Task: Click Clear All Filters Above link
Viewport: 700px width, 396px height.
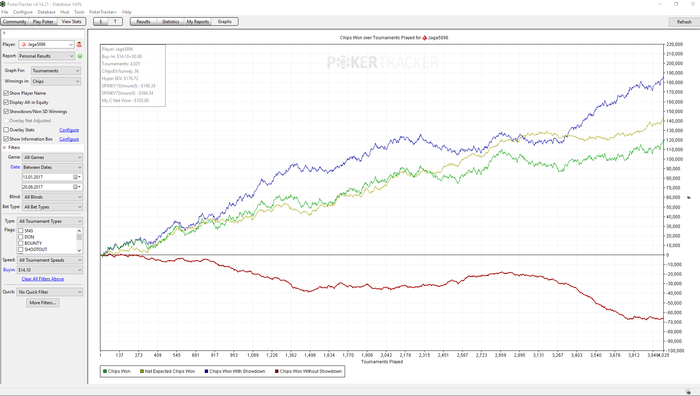Action: coord(43,279)
